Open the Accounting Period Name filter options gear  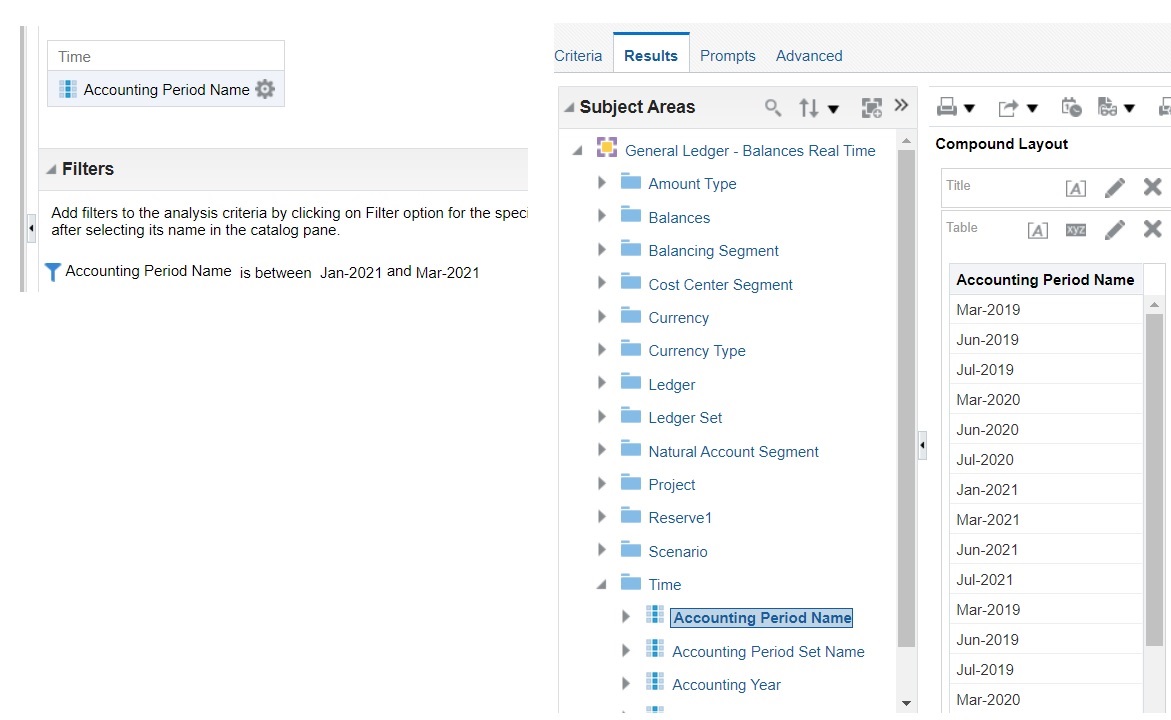click(264, 89)
